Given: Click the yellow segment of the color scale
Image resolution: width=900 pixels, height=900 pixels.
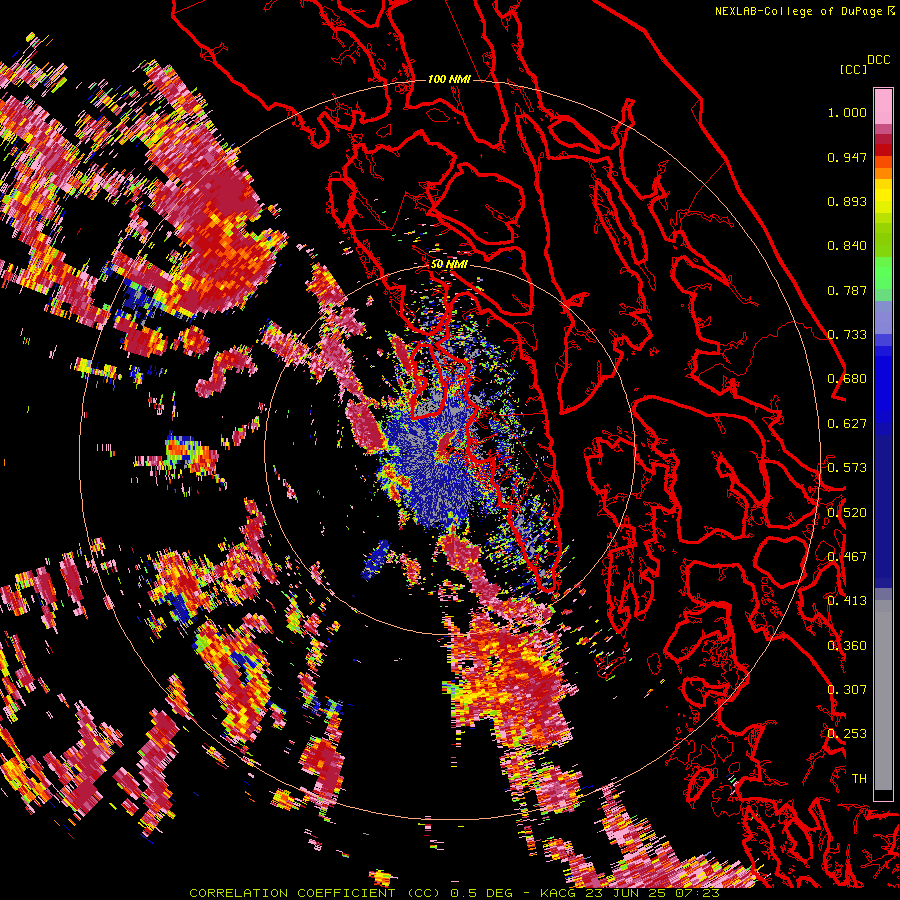Looking at the screenshot, I should [883, 196].
